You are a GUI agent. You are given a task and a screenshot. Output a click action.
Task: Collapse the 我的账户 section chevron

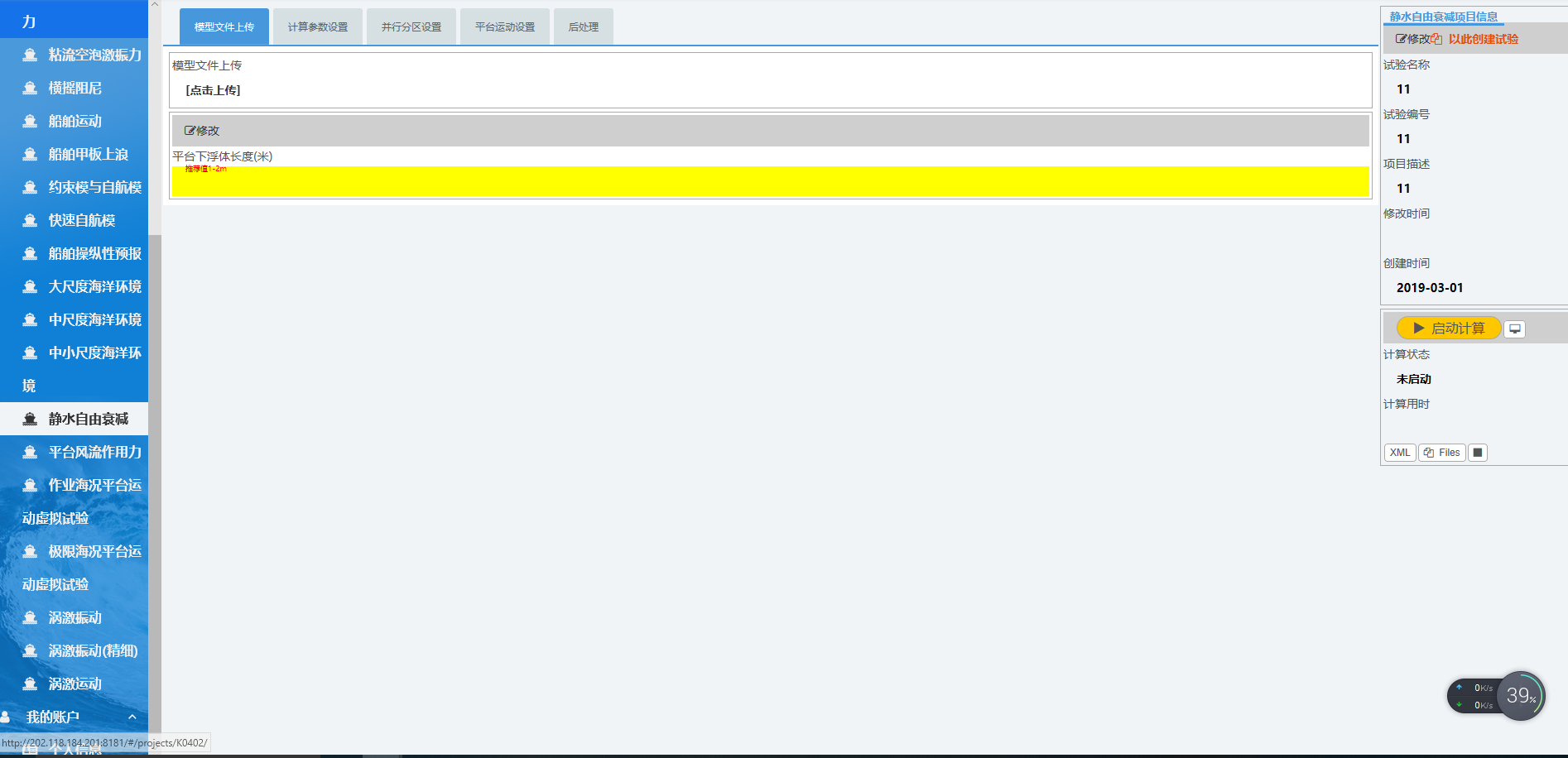(132, 717)
